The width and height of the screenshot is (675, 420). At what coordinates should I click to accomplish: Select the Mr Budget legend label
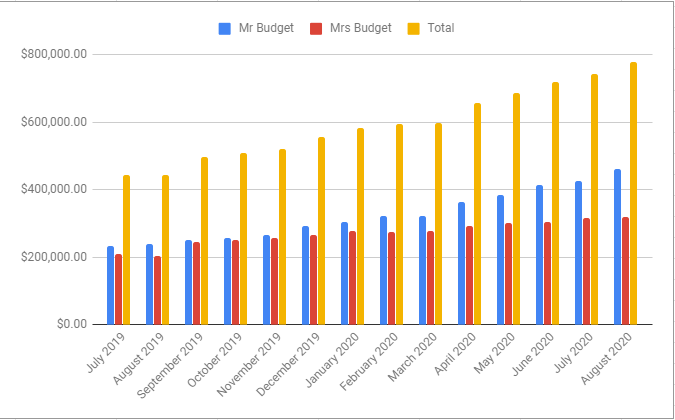point(265,28)
